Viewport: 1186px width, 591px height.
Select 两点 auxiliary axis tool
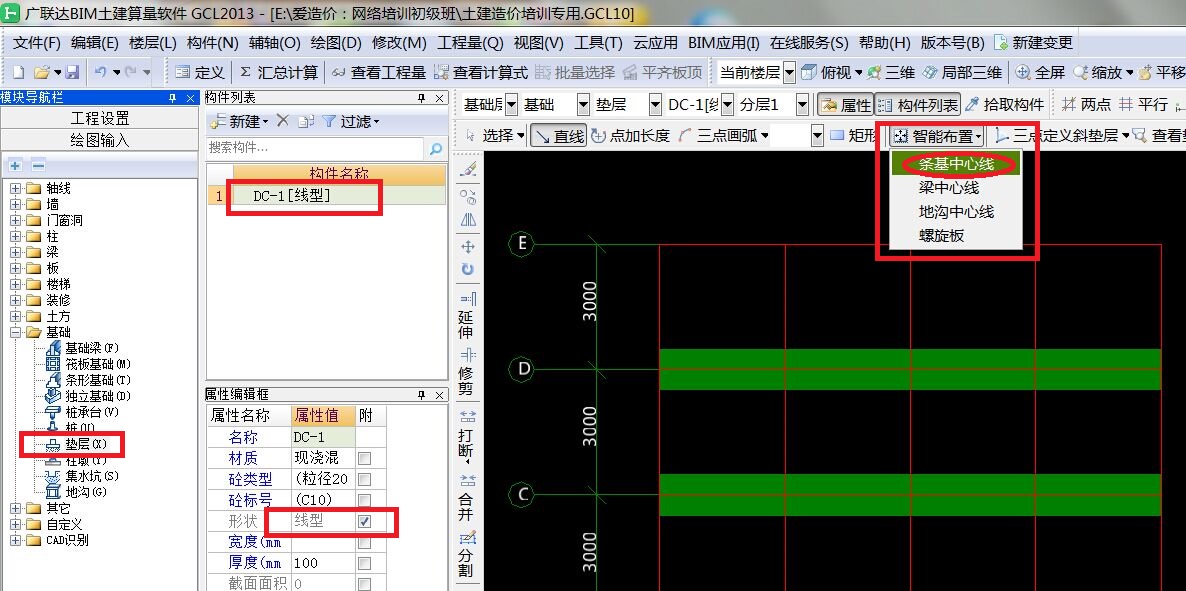click(1087, 104)
